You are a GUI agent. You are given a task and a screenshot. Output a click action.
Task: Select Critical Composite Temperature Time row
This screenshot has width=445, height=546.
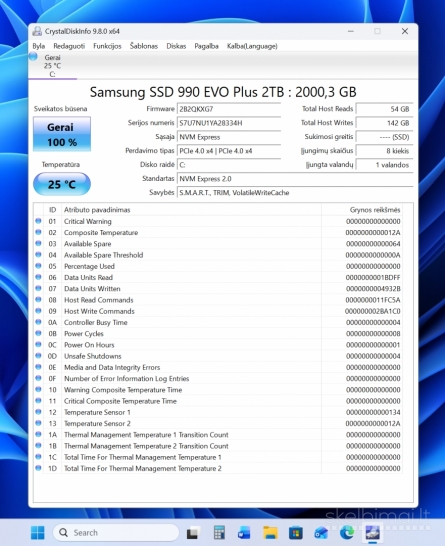click(218, 401)
